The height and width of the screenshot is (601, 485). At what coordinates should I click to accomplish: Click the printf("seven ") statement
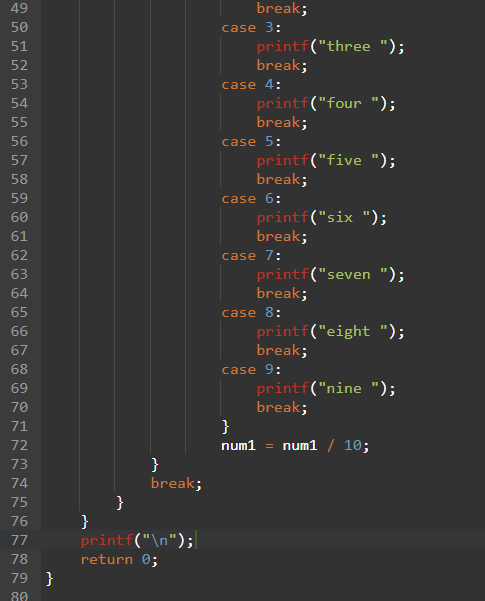pyautogui.click(x=330, y=274)
